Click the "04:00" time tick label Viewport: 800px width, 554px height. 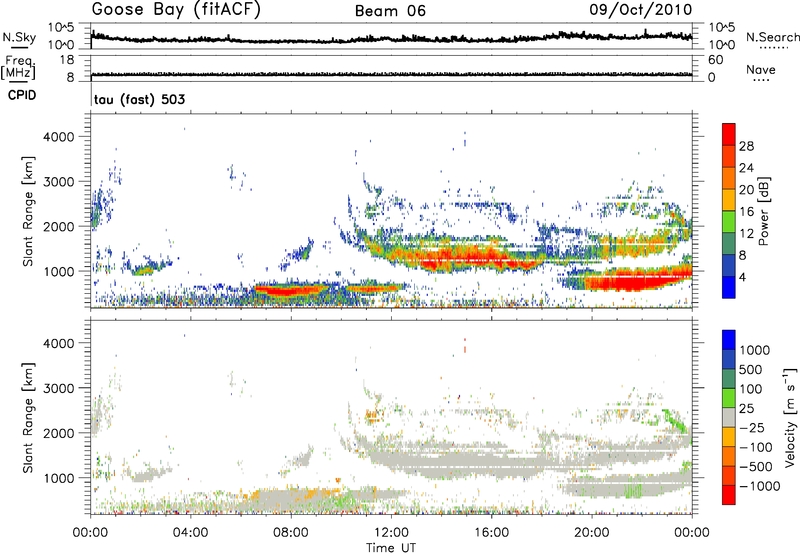tap(190, 533)
